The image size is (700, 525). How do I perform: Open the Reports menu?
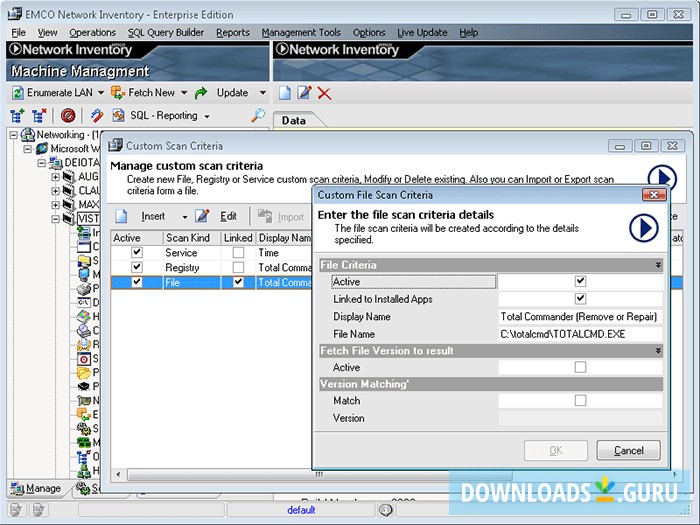point(233,33)
